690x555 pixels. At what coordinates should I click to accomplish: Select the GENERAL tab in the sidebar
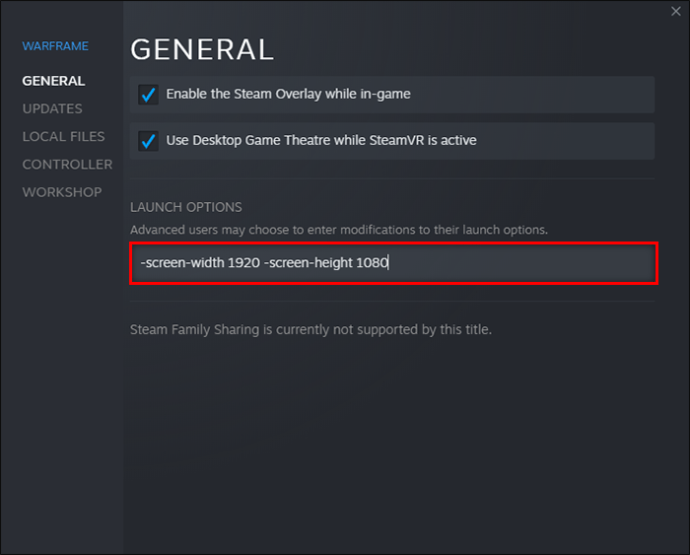click(x=54, y=80)
